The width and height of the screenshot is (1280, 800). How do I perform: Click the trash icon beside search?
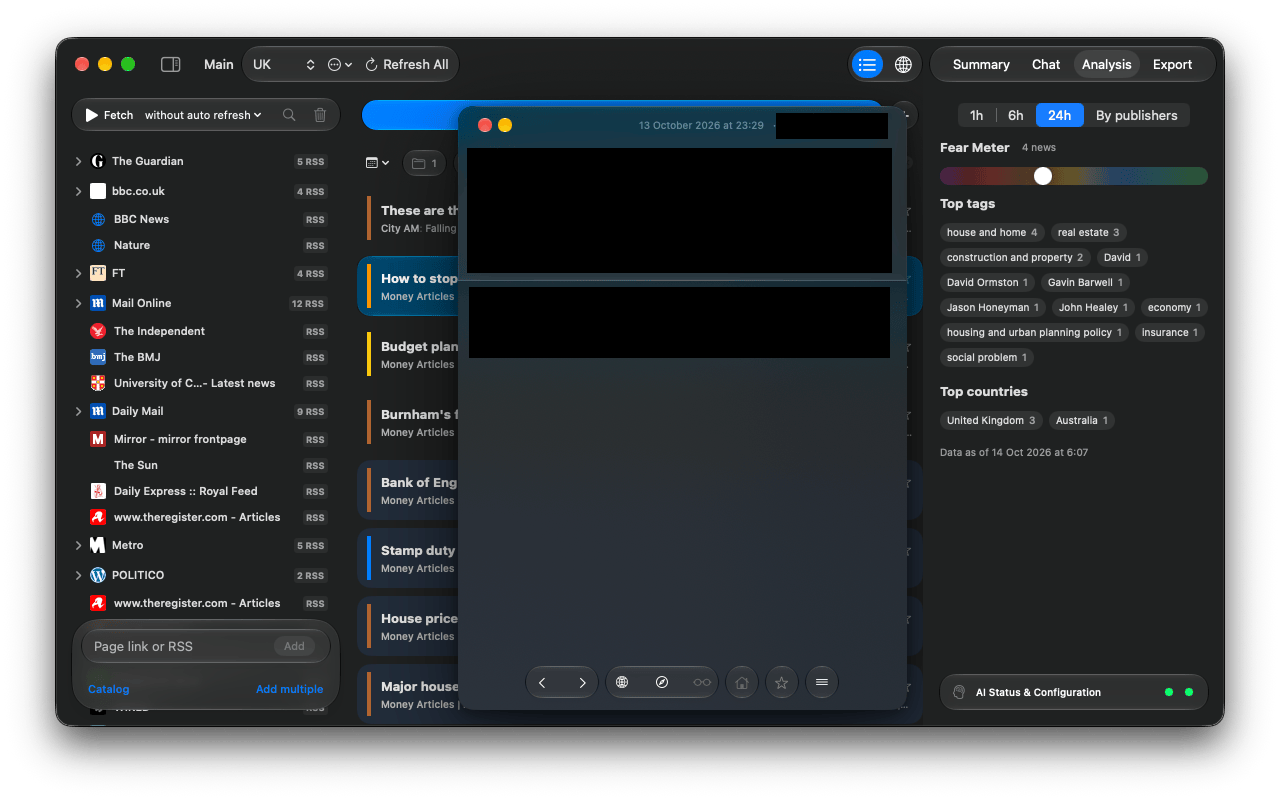320,115
